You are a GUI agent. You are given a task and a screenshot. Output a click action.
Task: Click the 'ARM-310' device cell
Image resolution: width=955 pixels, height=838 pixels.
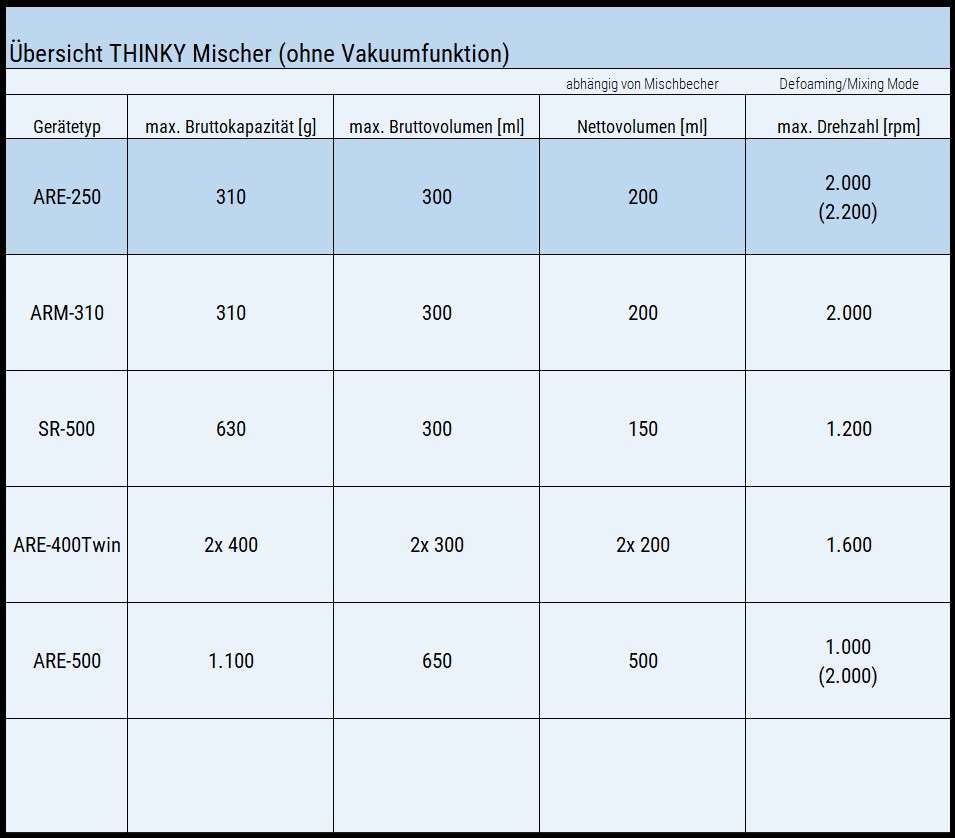[67, 313]
